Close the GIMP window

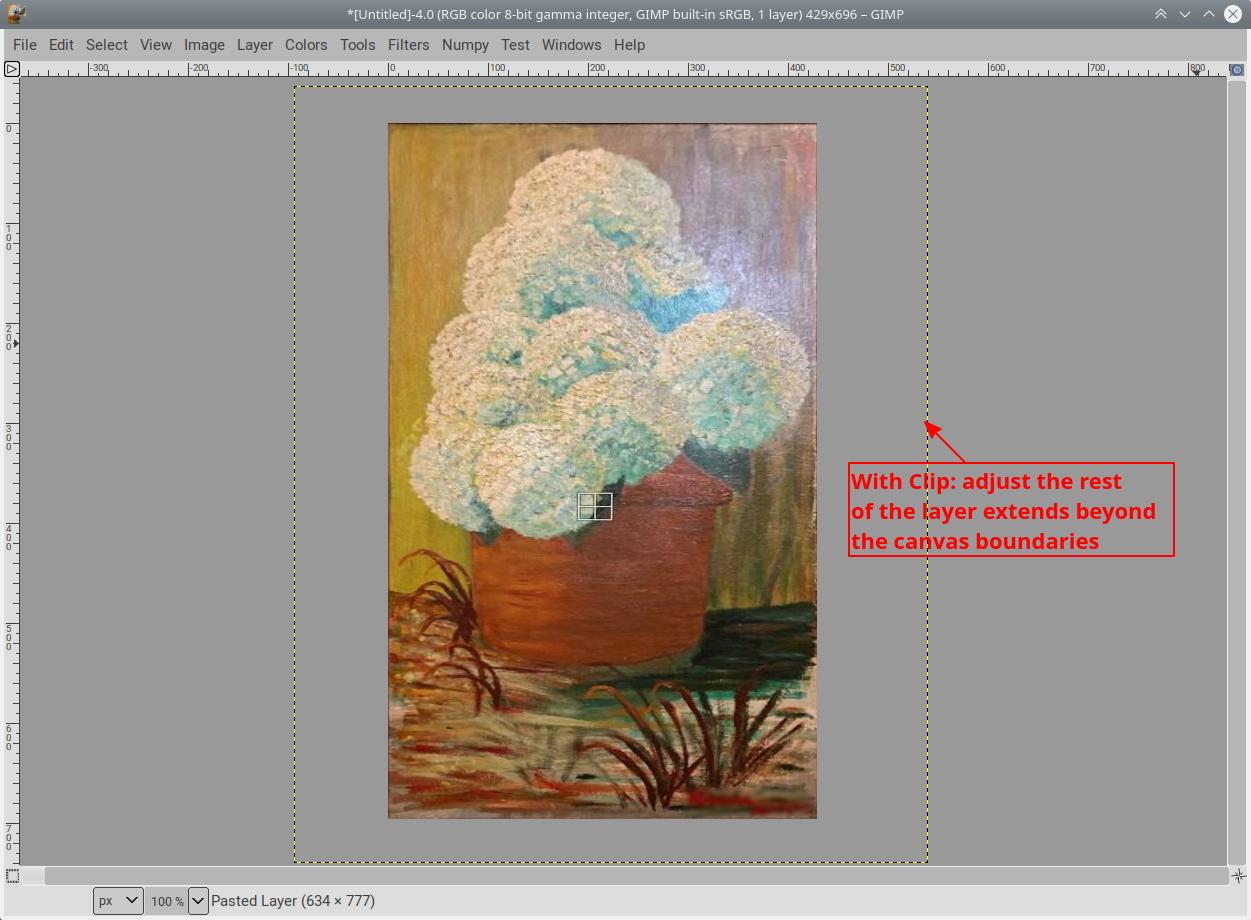(1233, 14)
